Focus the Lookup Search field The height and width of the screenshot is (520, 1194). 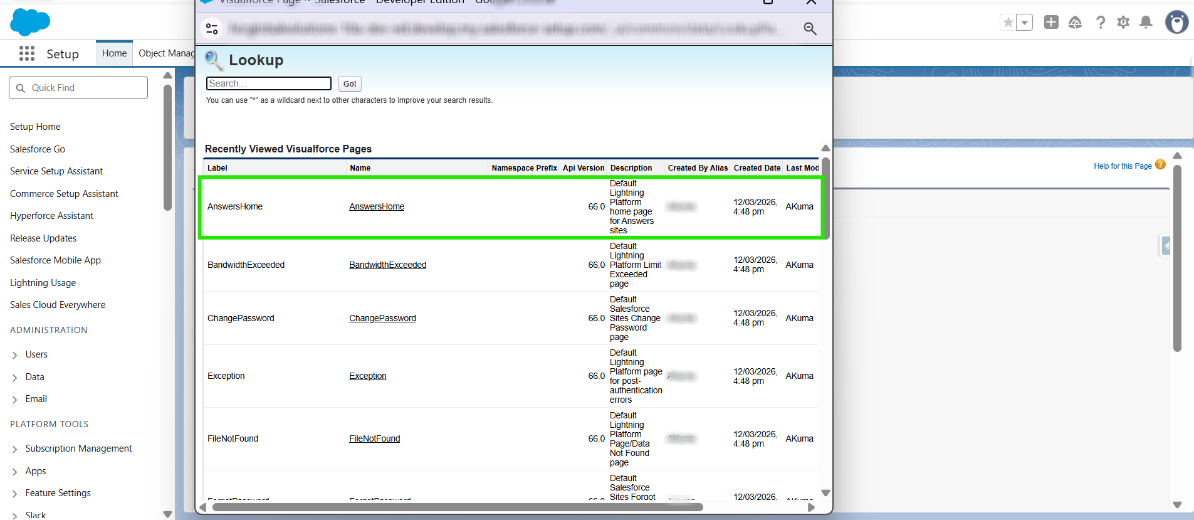tap(269, 84)
